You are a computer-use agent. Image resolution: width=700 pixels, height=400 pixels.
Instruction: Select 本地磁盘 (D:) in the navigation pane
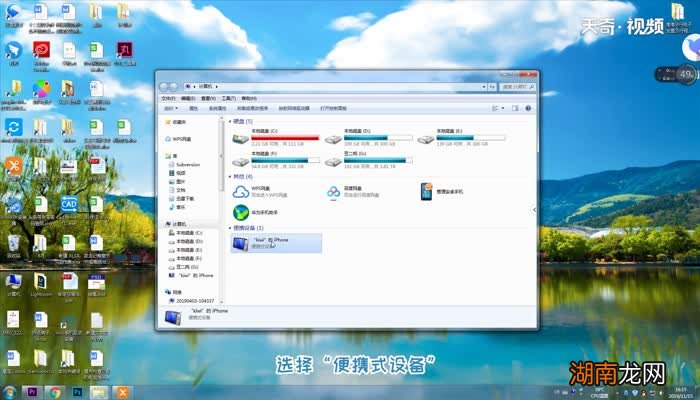coord(186,242)
